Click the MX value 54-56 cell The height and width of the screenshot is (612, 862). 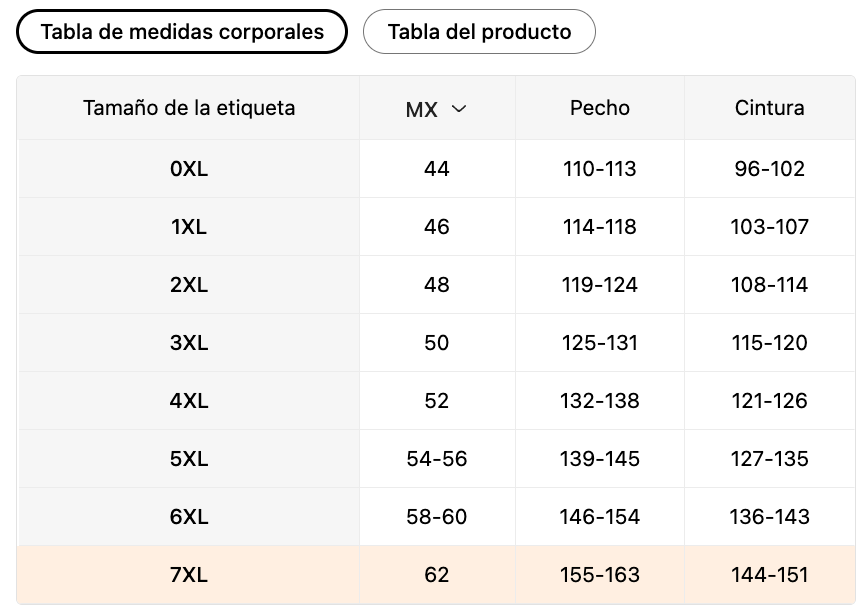(437, 459)
